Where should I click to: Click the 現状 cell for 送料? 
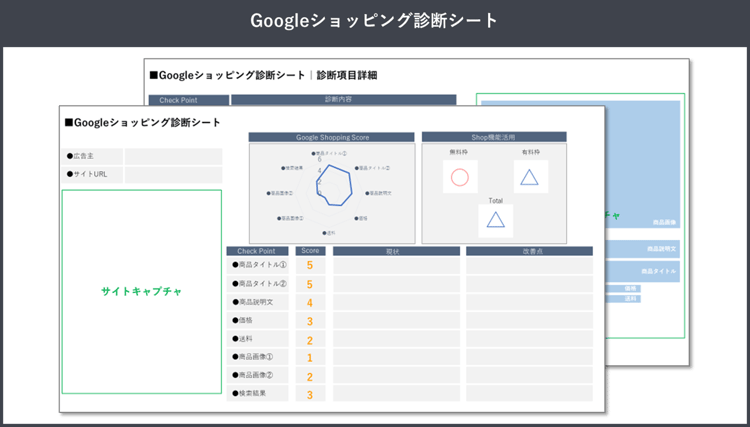(x=397, y=339)
